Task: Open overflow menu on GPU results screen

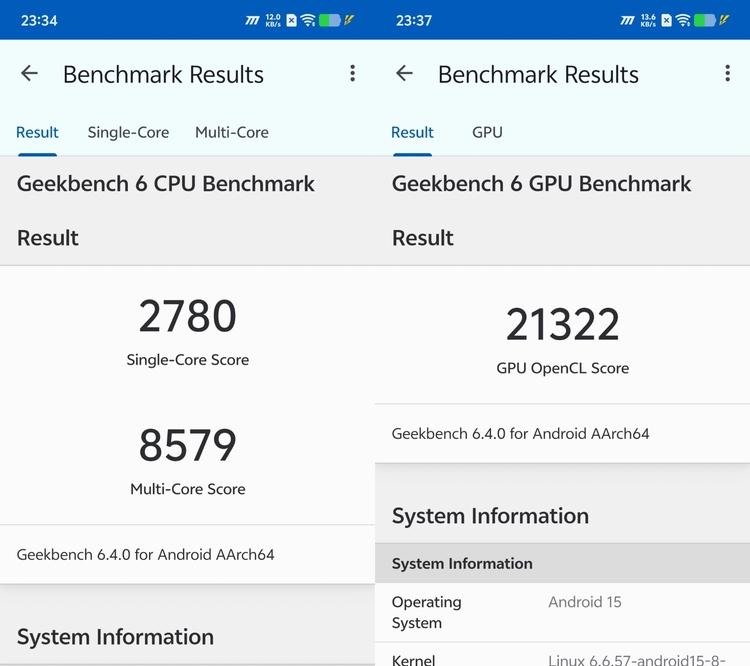Action: (x=728, y=73)
